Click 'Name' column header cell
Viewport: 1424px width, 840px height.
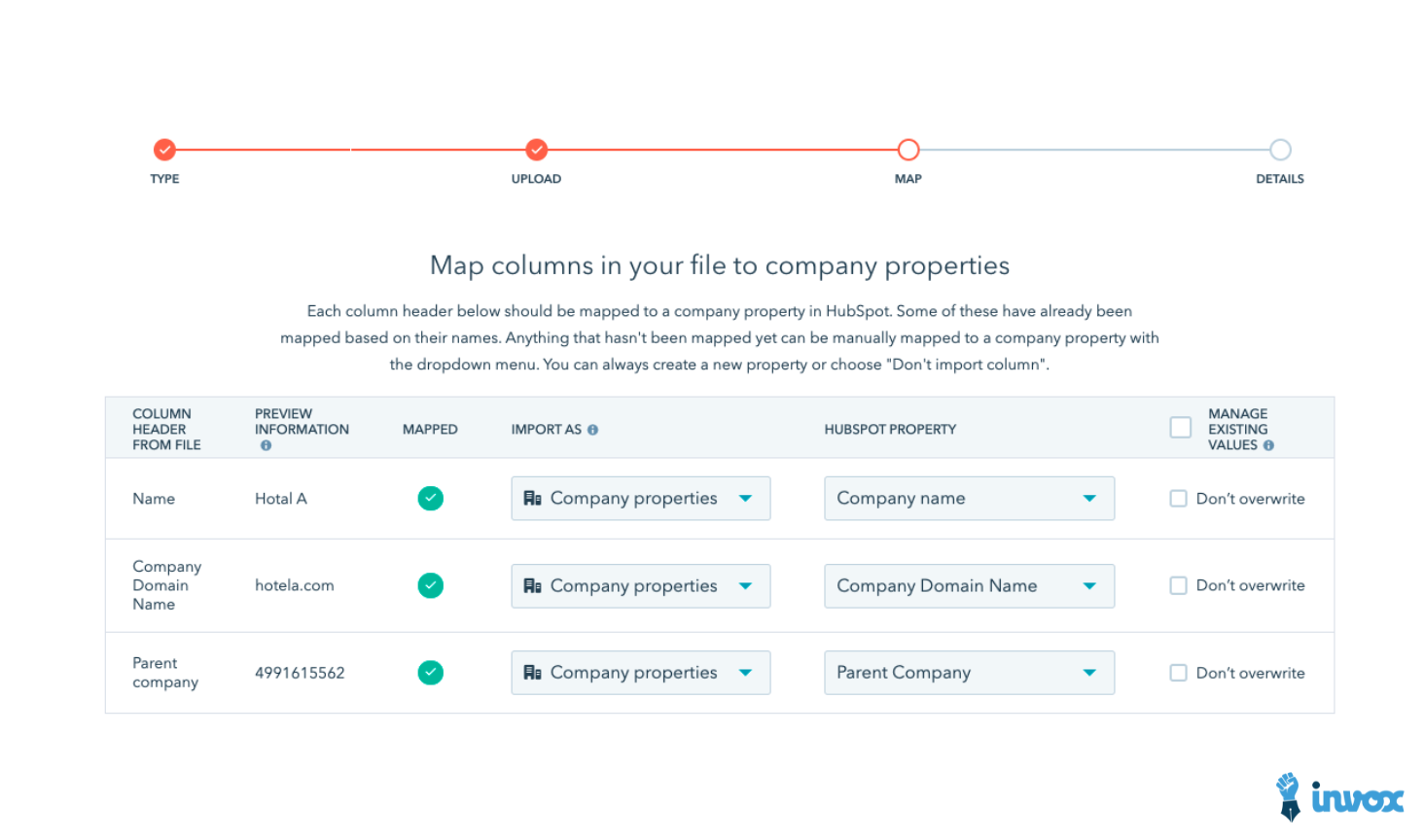(x=154, y=499)
